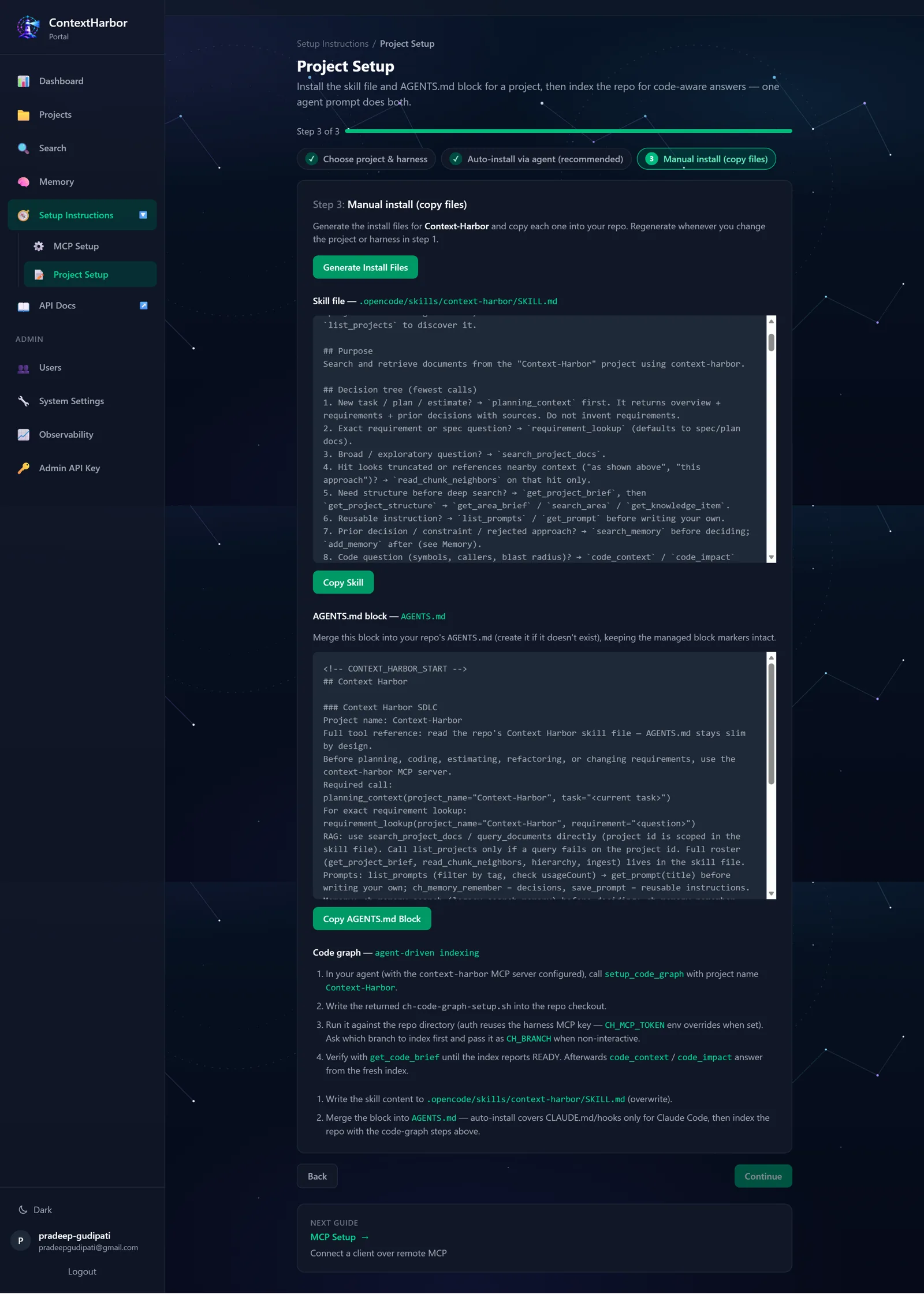Click the '## Decision tree (fewest calls)' line
This screenshot has height=1294, width=924.
pyautogui.click(x=400, y=390)
